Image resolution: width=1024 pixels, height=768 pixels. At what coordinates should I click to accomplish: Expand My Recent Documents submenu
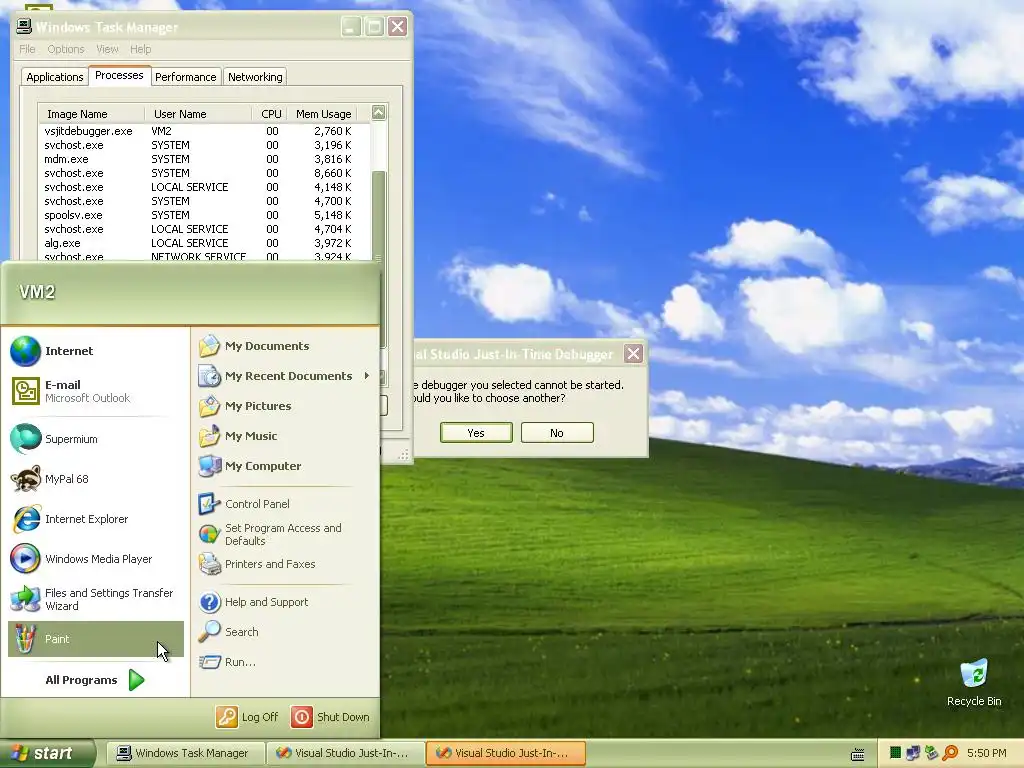click(285, 376)
